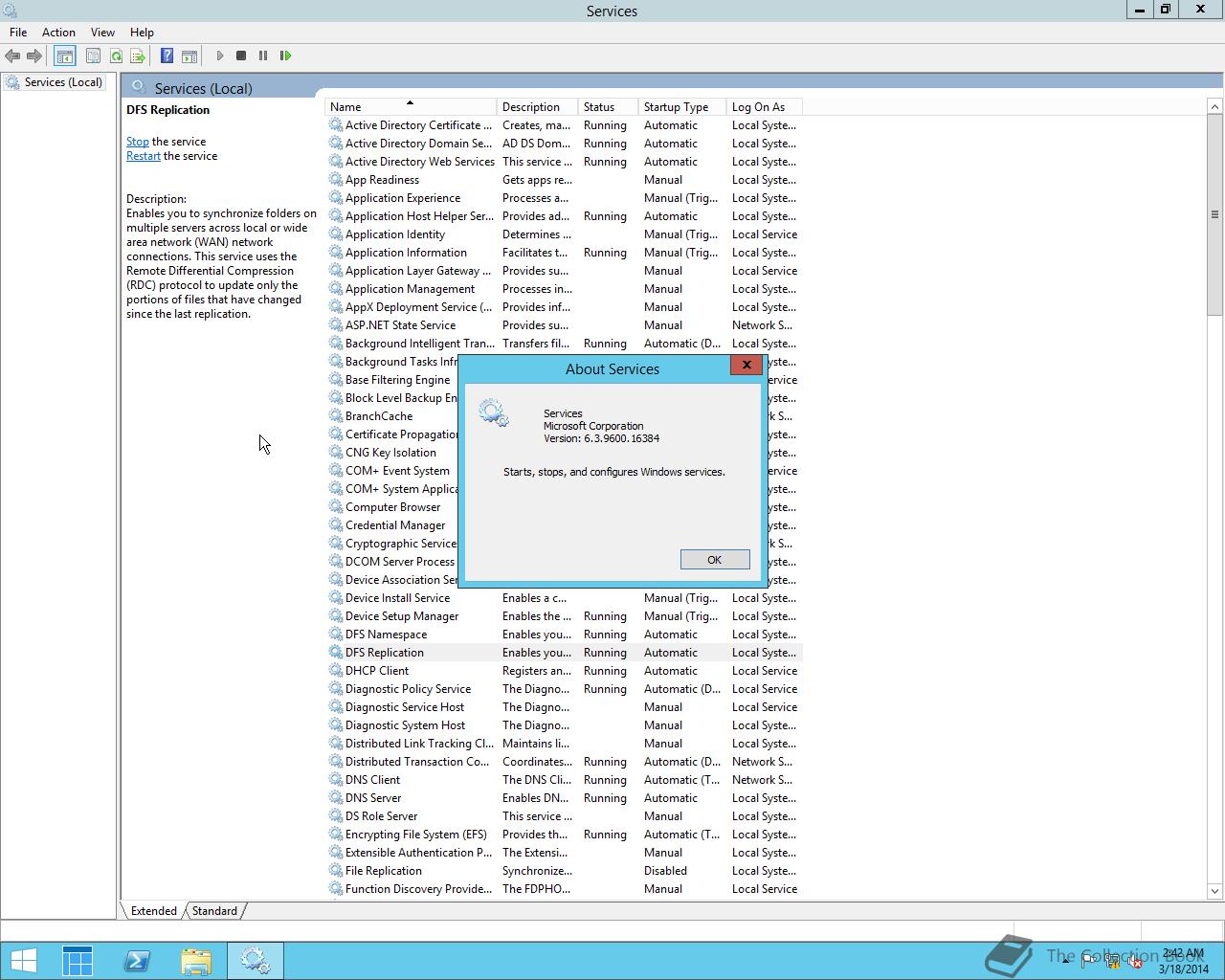
Task: Open Properties from the toolbar icon
Action: click(93, 56)
